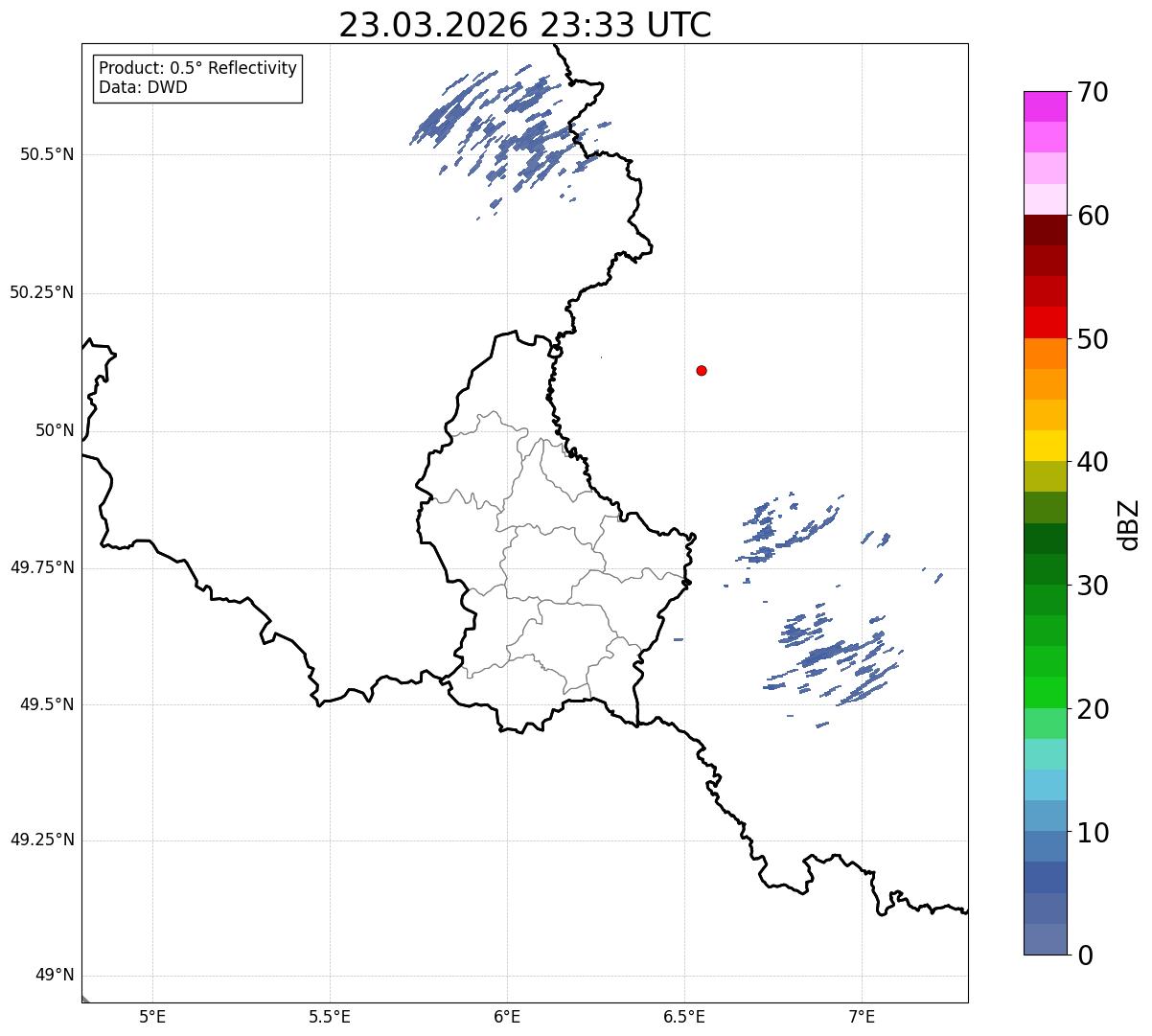Pick the dark green swatch above 30
1152x1036 pixels.
pyautogui.click(x=1045, y=569)
